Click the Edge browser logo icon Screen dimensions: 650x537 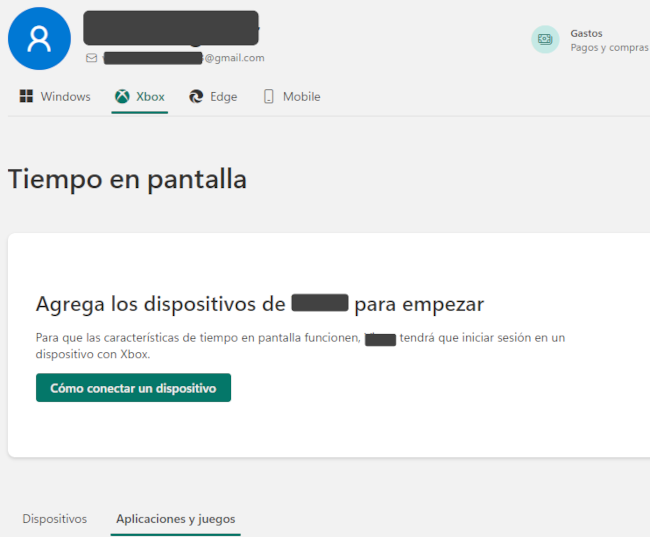tap(196, 97)
